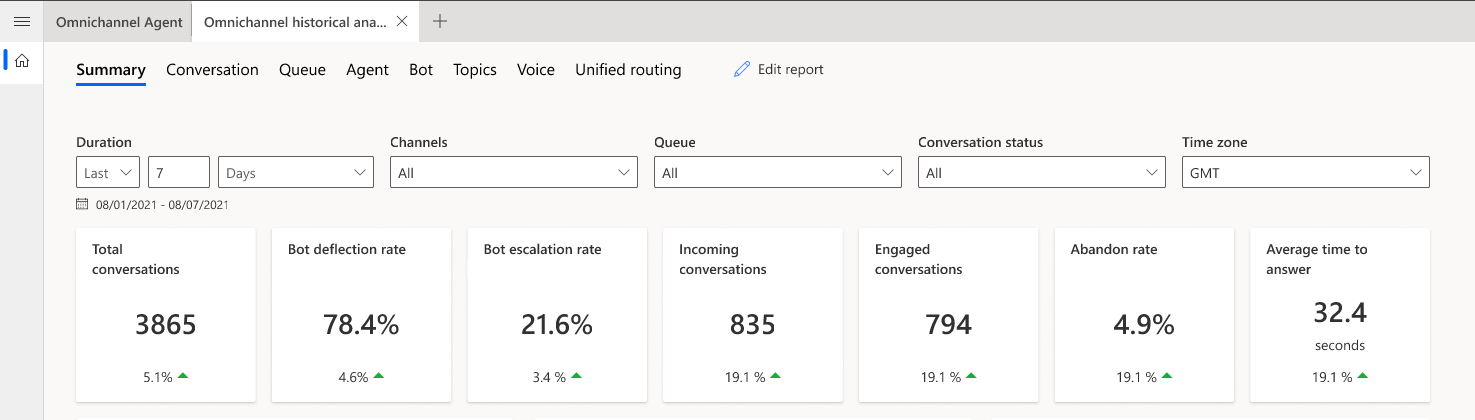Select the Abandon rate value 4.9%

tap(1144, 325)
